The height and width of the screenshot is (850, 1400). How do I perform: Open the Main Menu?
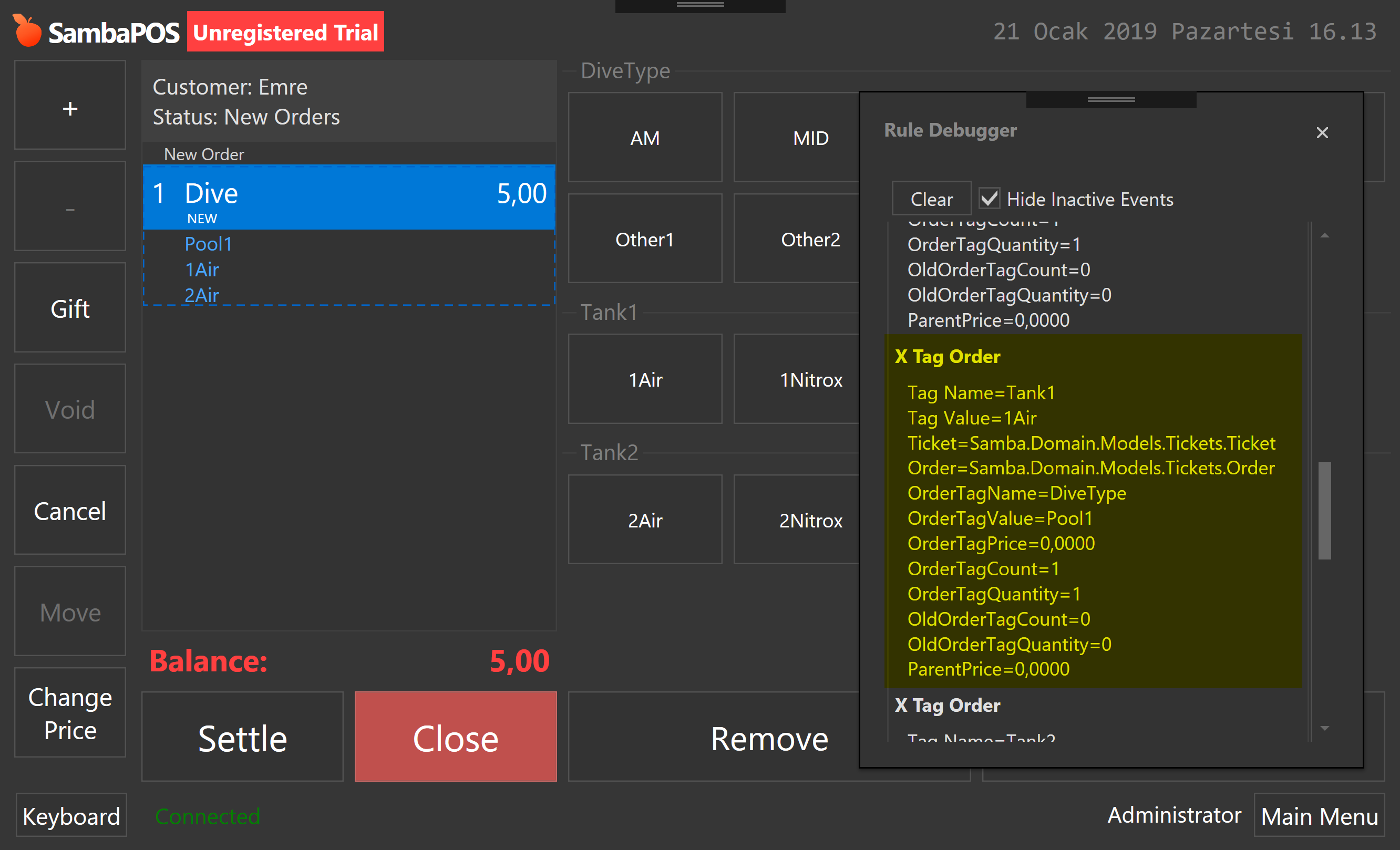point(1319,816)
